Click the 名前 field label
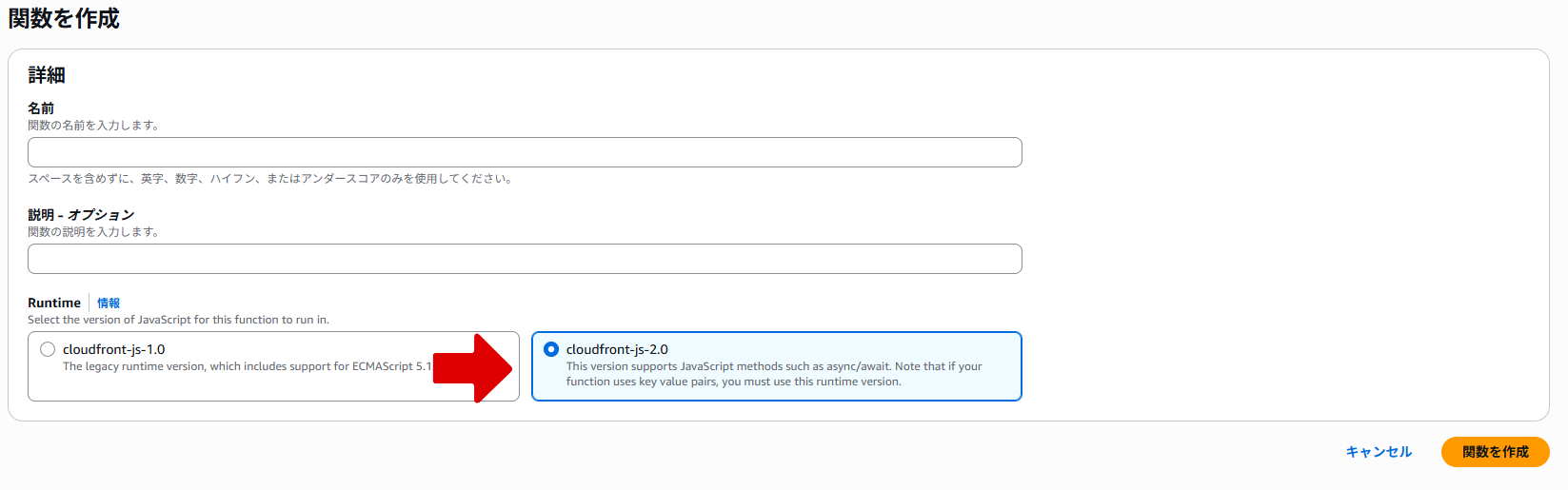This screenshot has height=490, width=1568. pyautogui.click(x=41, y=108)
